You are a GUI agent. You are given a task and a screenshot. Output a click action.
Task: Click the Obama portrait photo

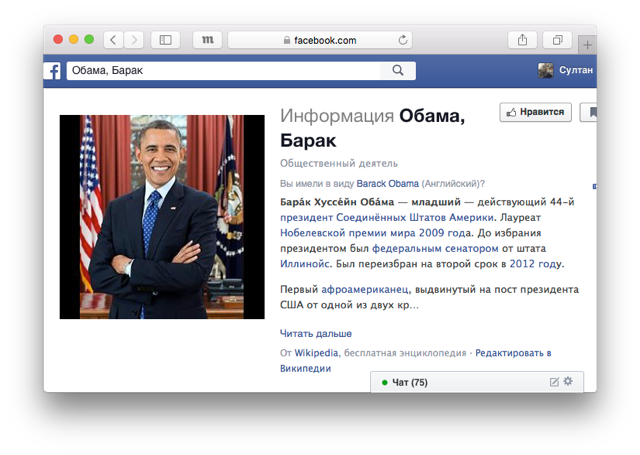coord(162,217)
